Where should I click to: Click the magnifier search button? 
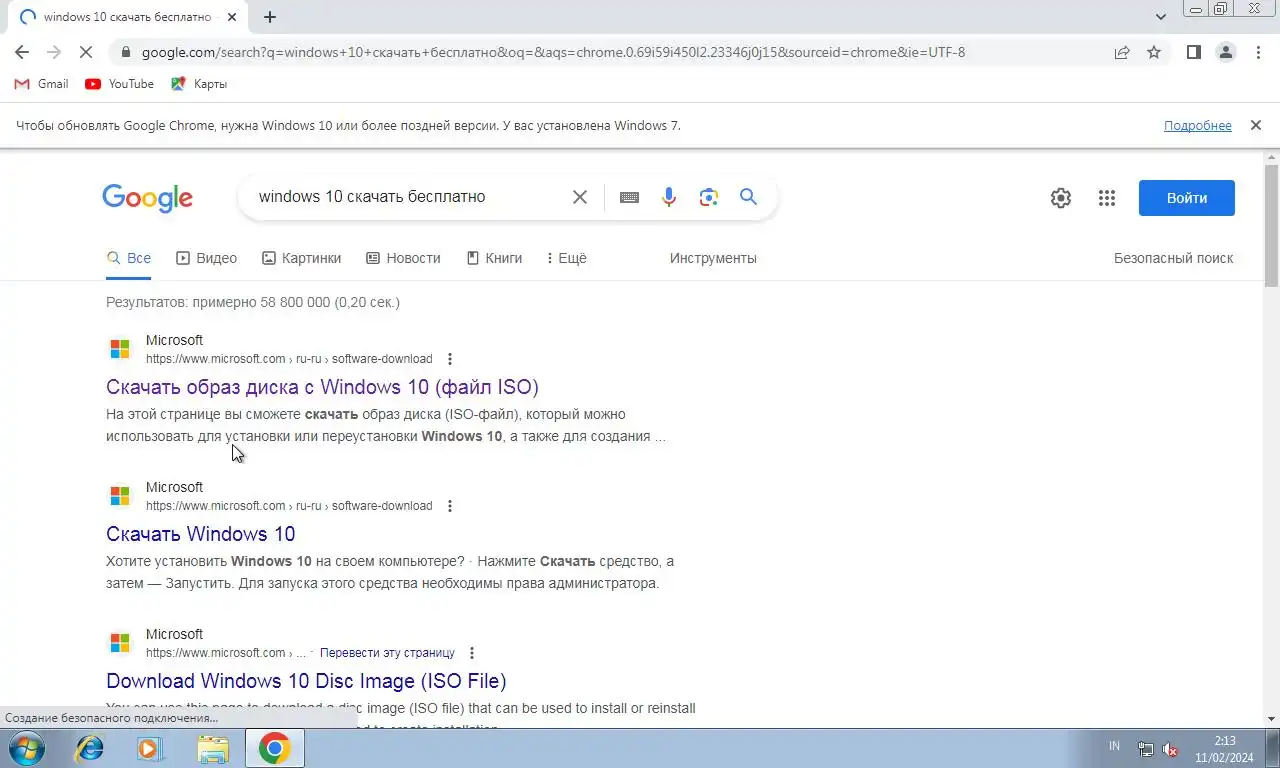click(x=748, y=197)
